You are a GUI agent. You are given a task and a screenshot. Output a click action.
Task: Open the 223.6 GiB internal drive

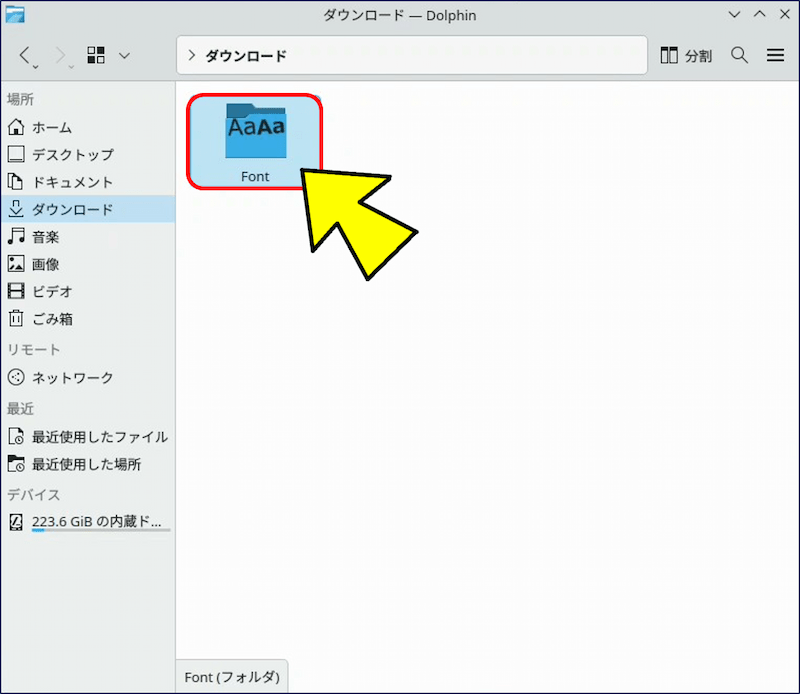tap(95, 522)
